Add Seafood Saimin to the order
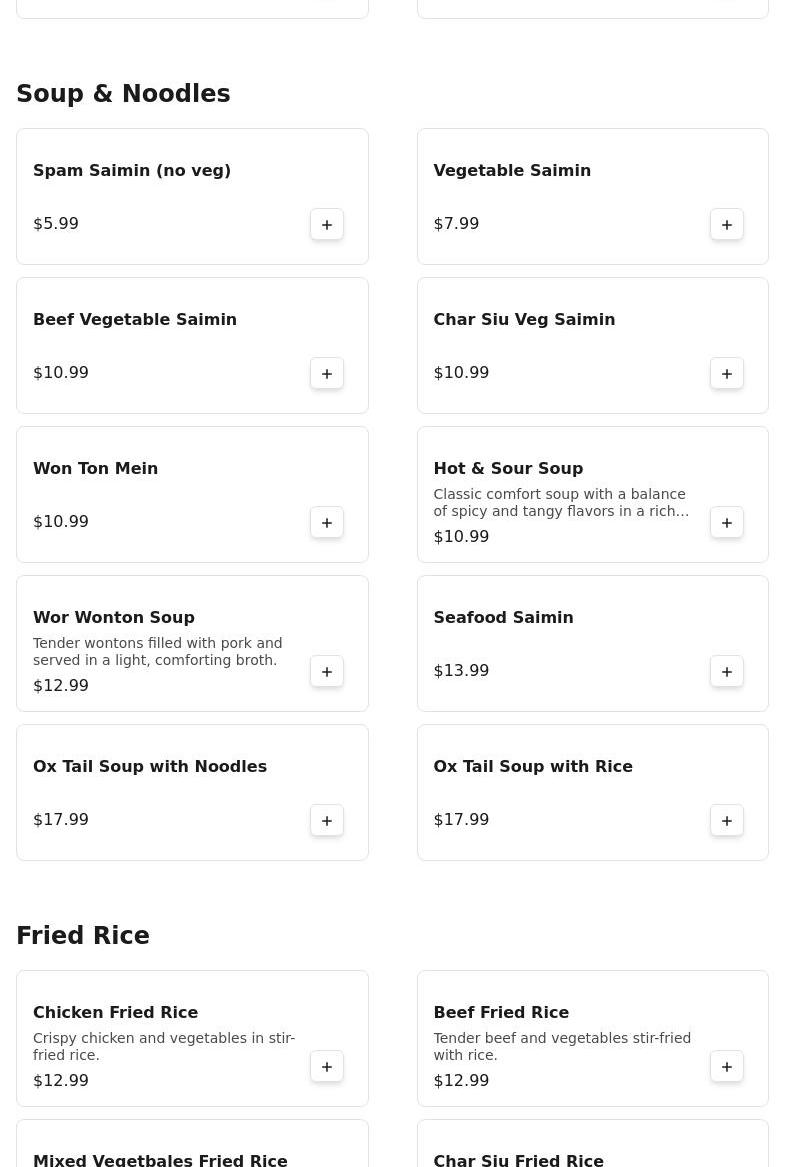Viewport: 785px width, 1167px height. (727, 672)
